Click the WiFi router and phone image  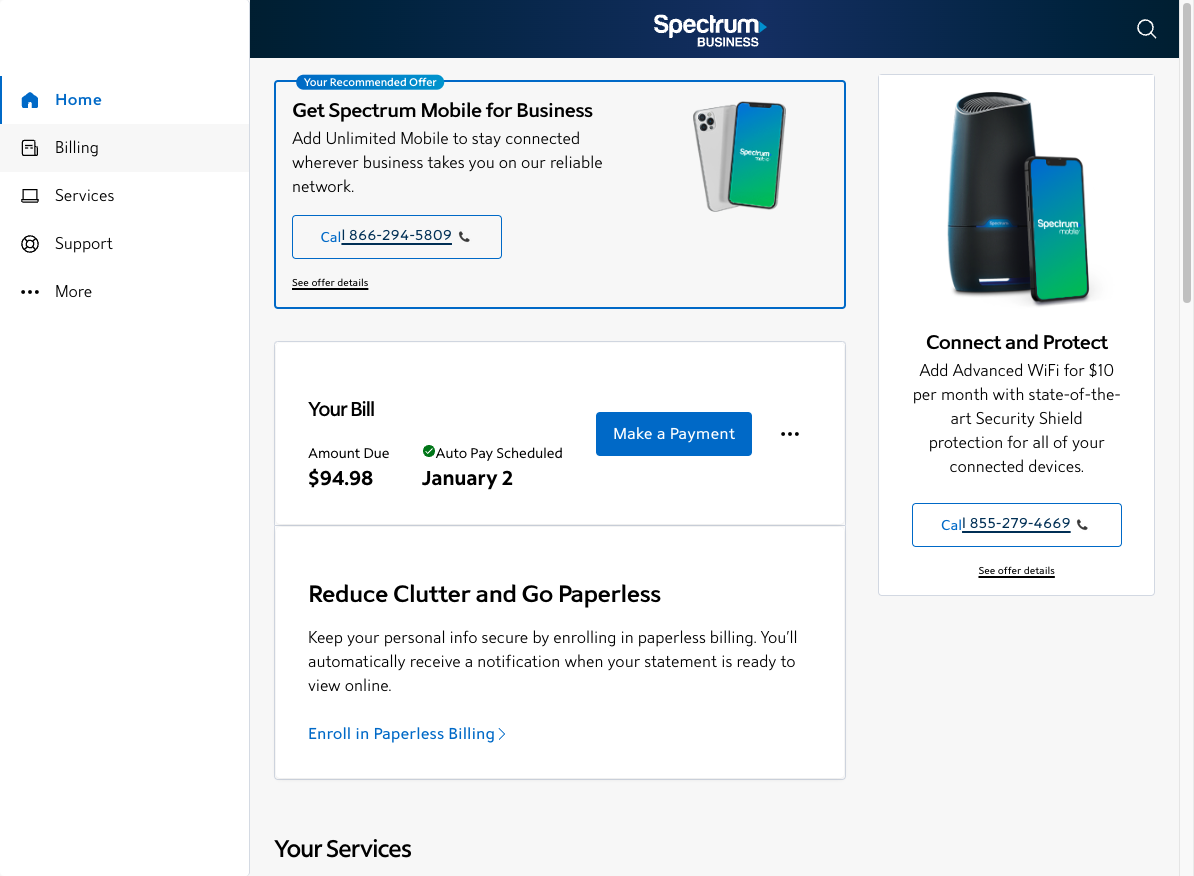tap(1017, 198)
